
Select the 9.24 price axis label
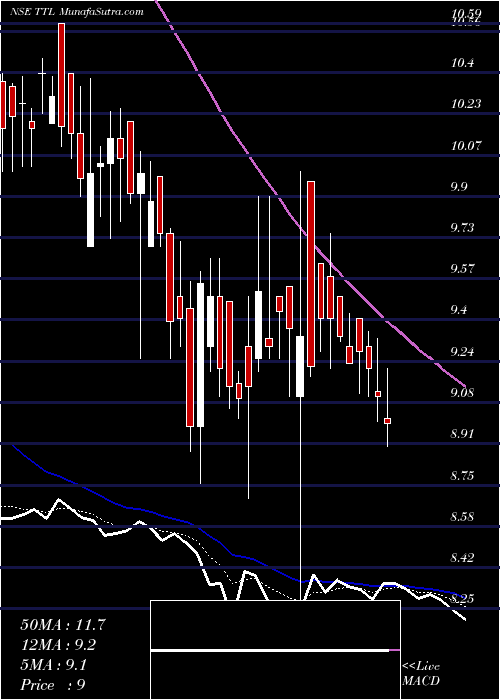point(464,352)
